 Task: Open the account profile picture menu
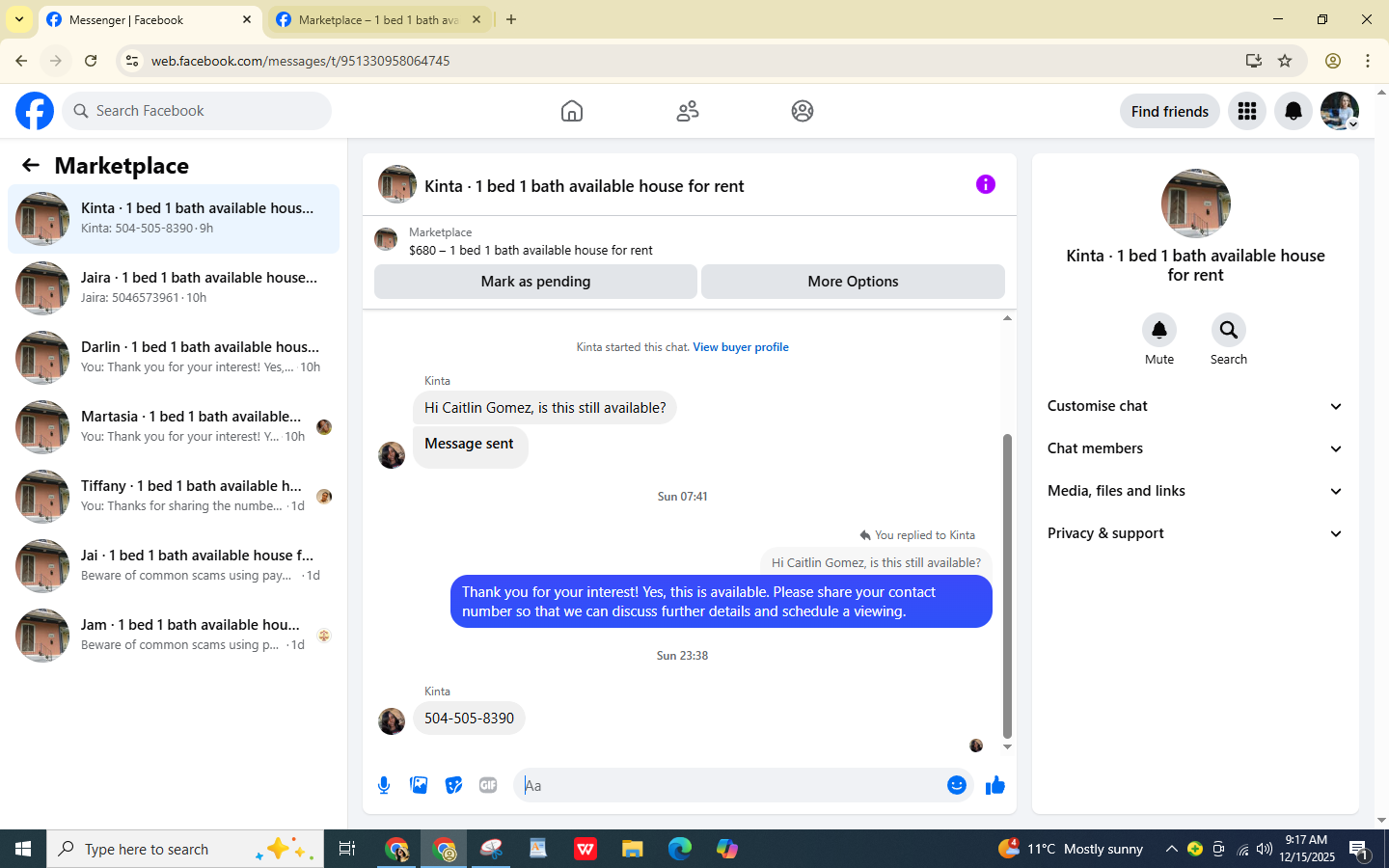1340,111
